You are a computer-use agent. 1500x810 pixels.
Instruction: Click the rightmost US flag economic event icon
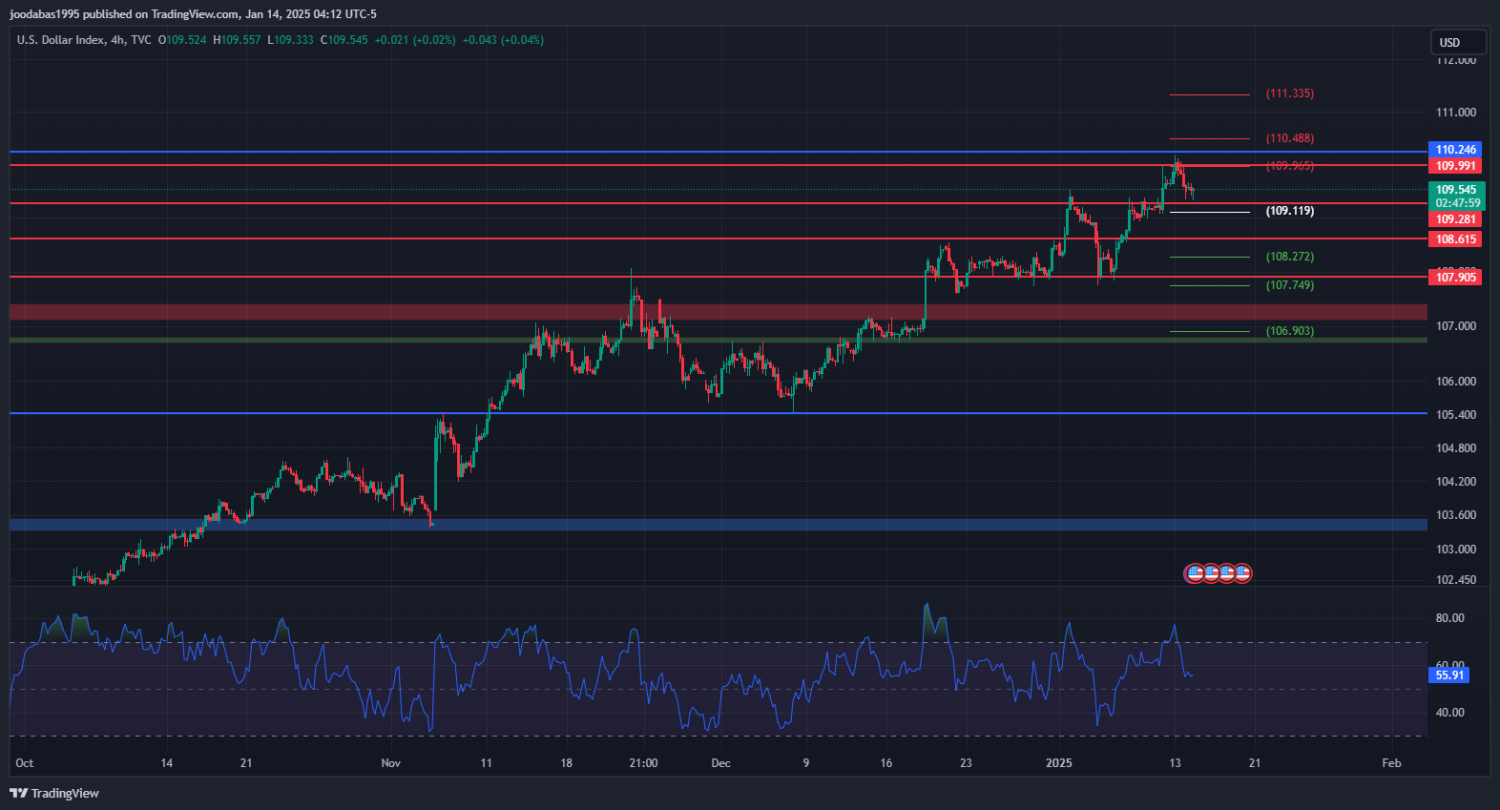(1242, 573)
